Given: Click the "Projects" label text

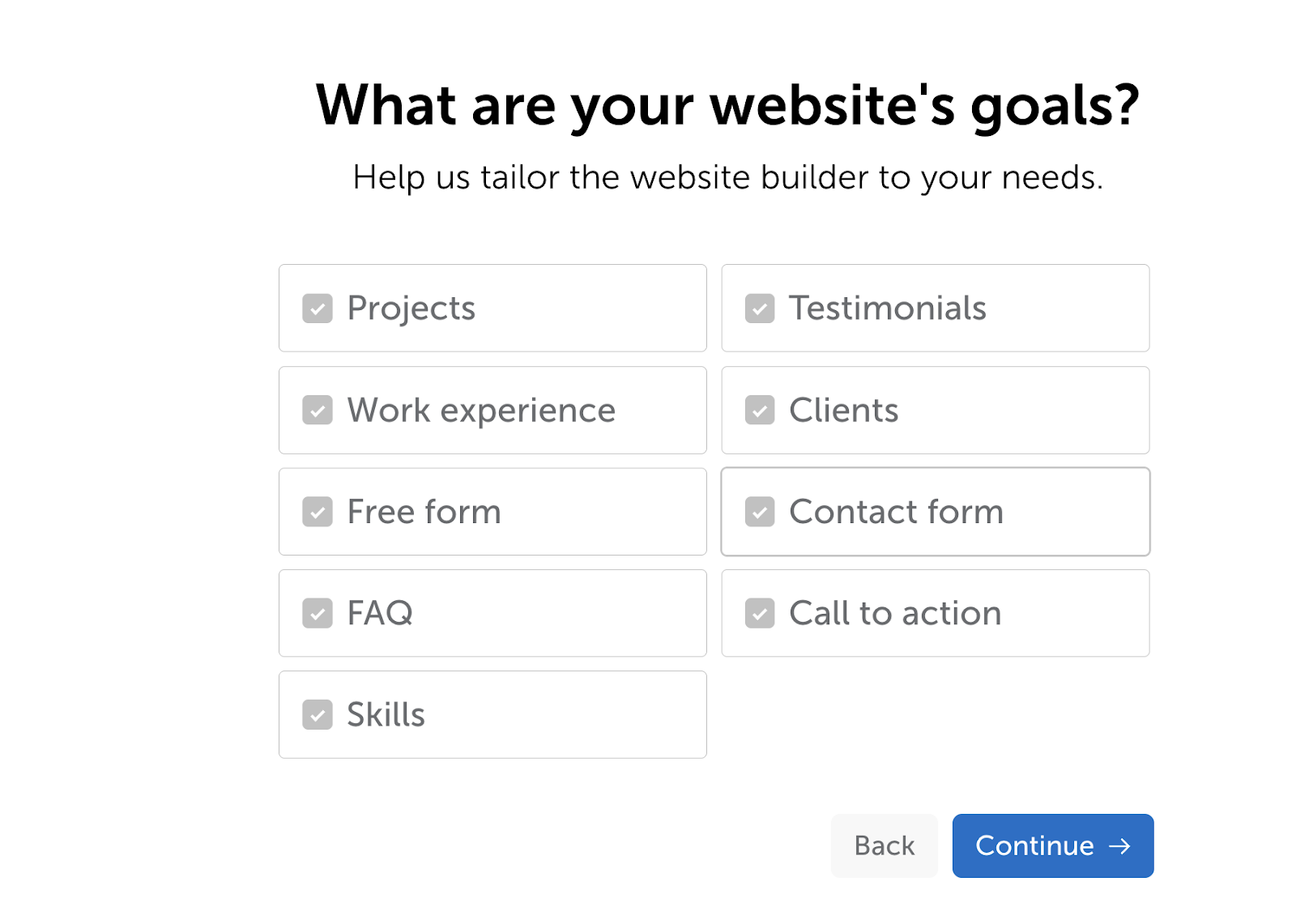Looking at the screenshot, I should click(x=411, y=309).
